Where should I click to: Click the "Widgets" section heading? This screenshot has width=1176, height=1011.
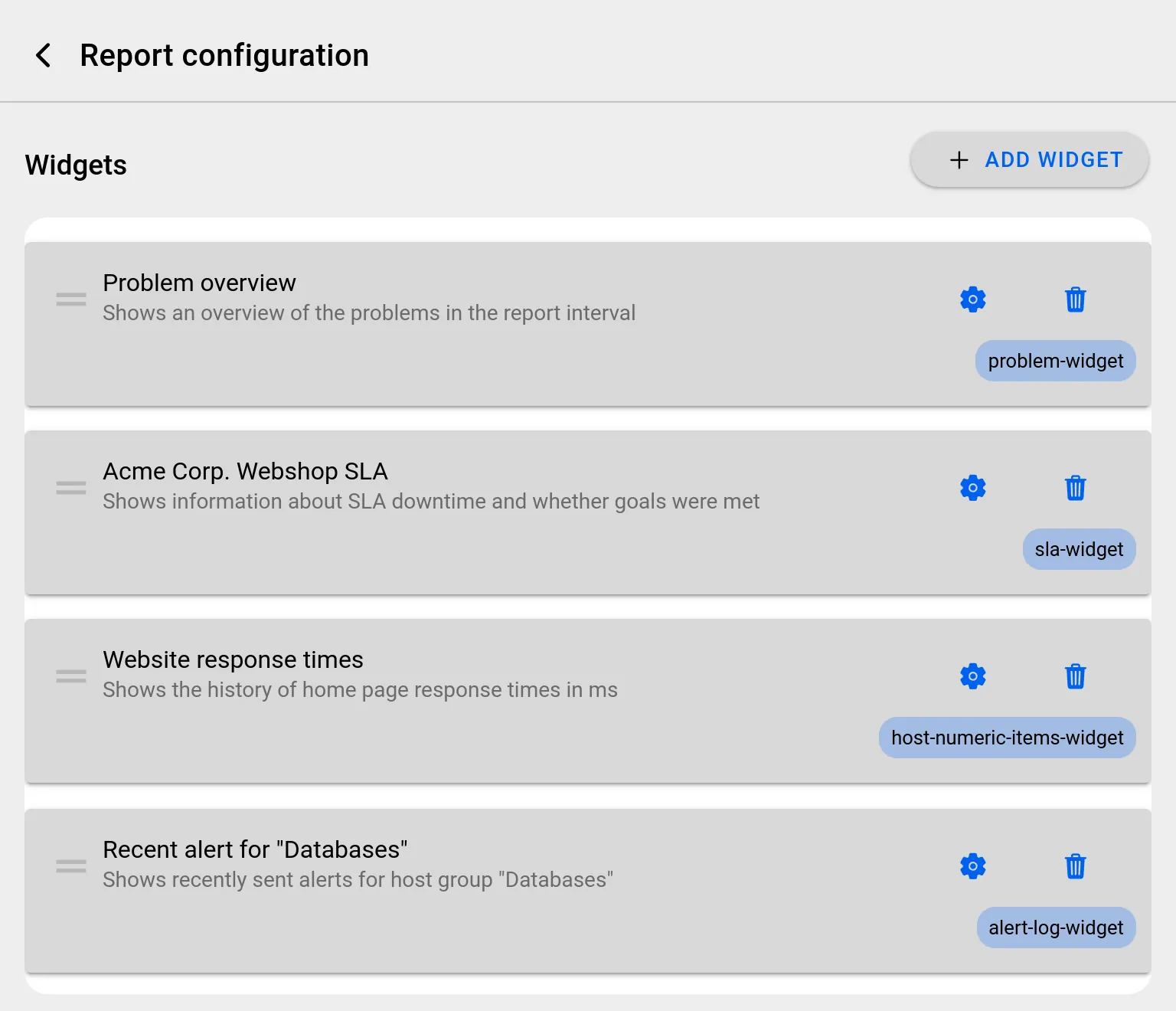point(76,165)
